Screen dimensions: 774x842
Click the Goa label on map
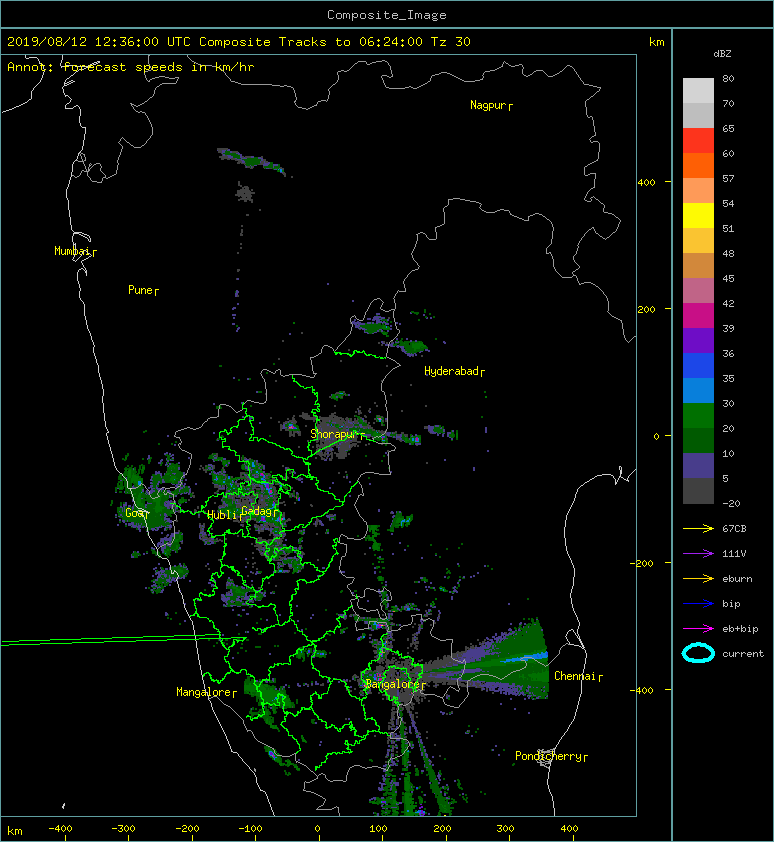coord(135,513)
